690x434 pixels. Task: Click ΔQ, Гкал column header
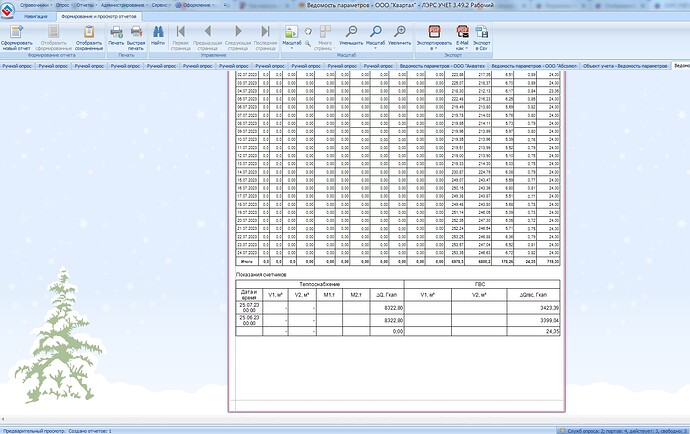click(387, 295)
